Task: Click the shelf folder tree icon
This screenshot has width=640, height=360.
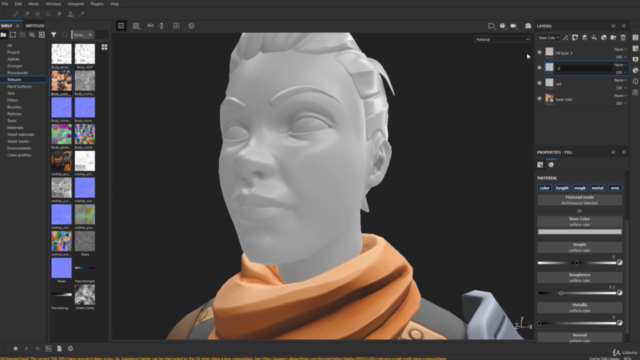Action: pos(4,35)
